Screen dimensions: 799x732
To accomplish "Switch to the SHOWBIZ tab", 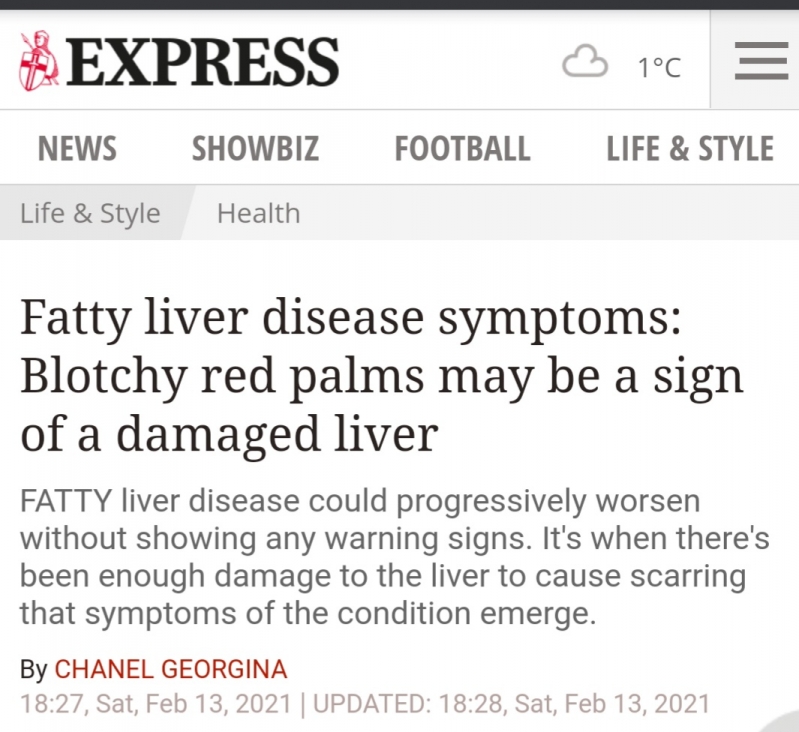I will (255, 148).
